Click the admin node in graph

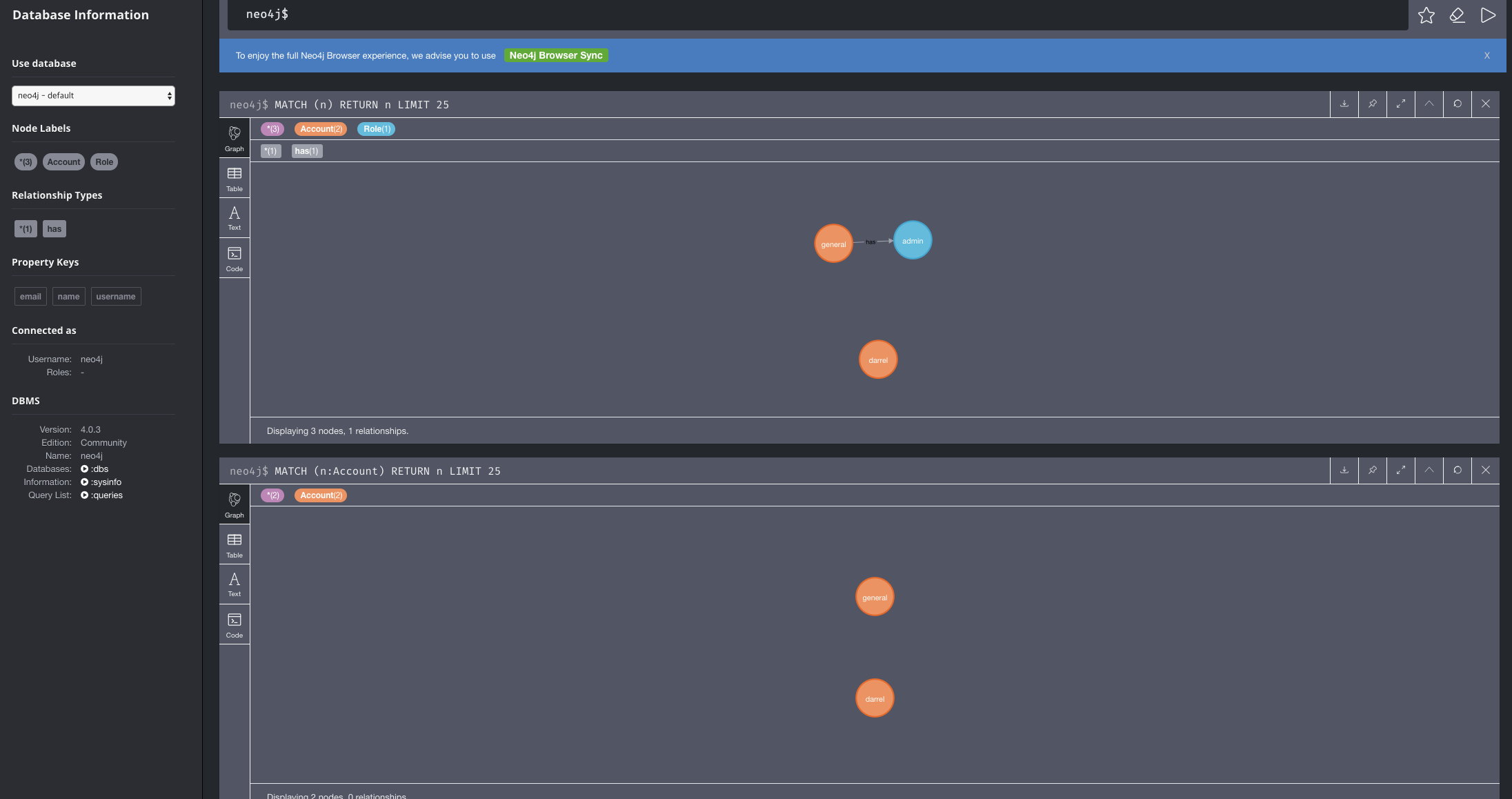pos(912,241)
